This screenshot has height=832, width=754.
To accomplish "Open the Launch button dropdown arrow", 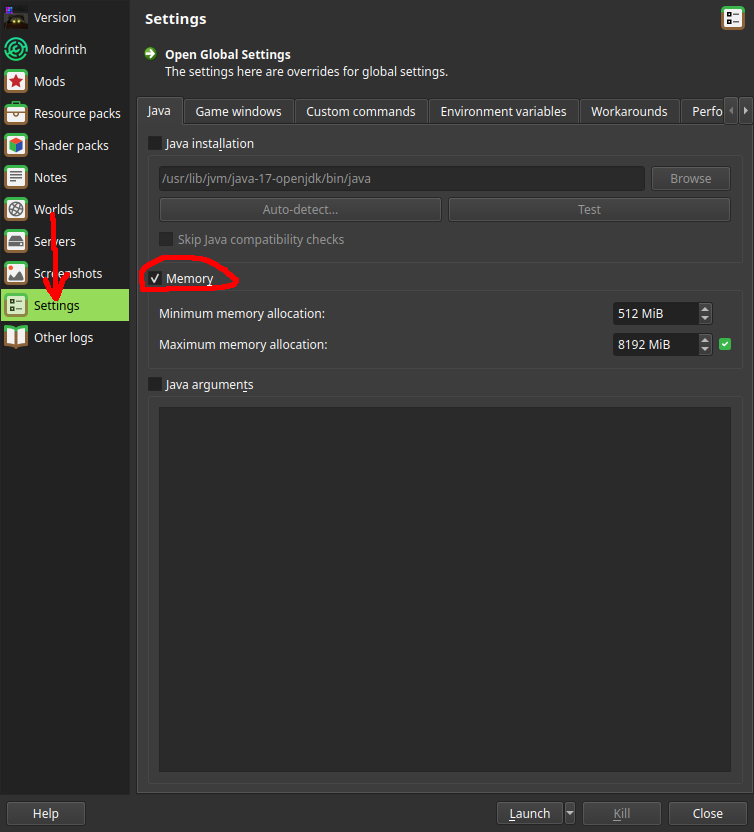I will click(x=570, y=813).
